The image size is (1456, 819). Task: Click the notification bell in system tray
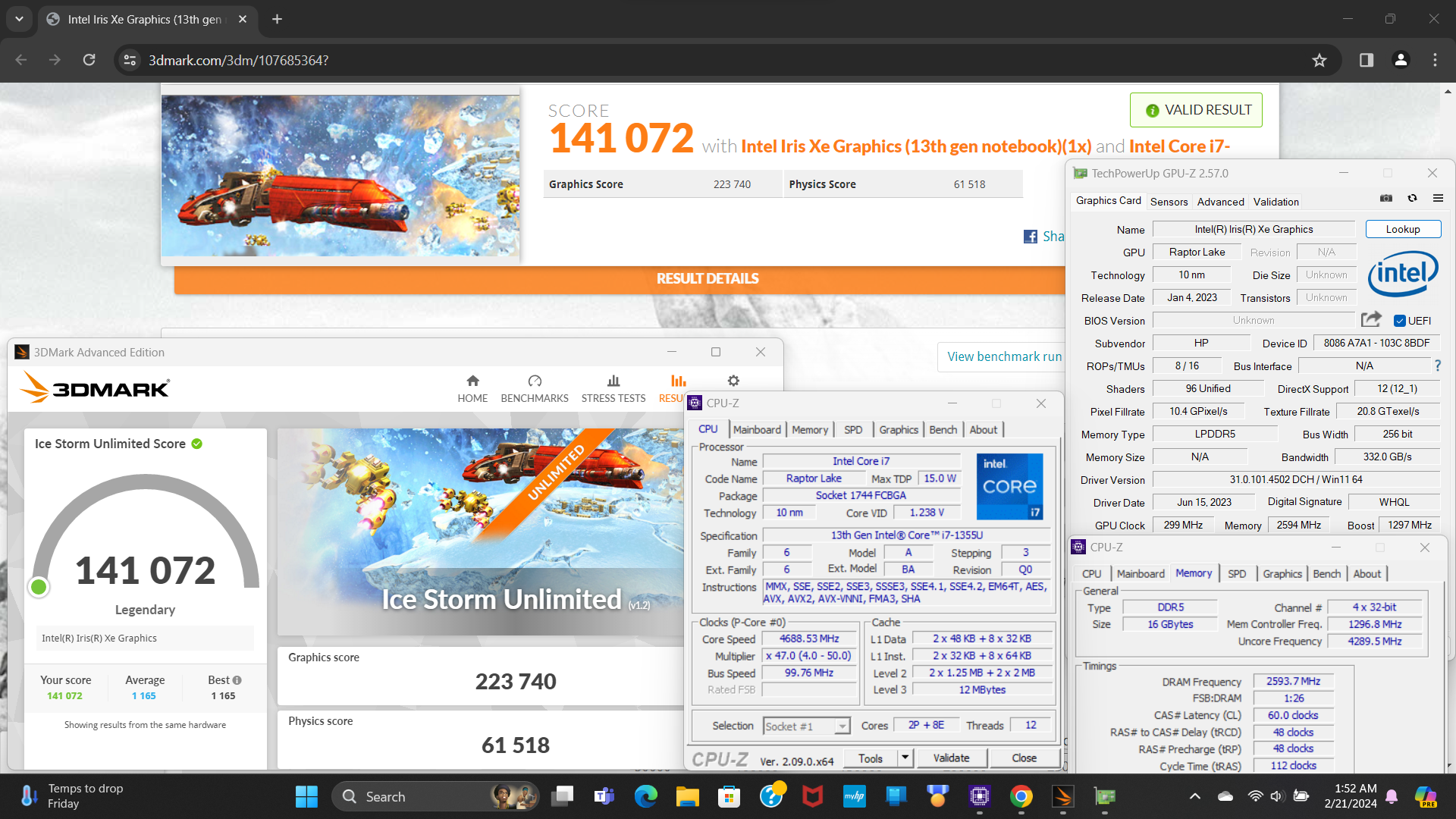point(1392,796)
